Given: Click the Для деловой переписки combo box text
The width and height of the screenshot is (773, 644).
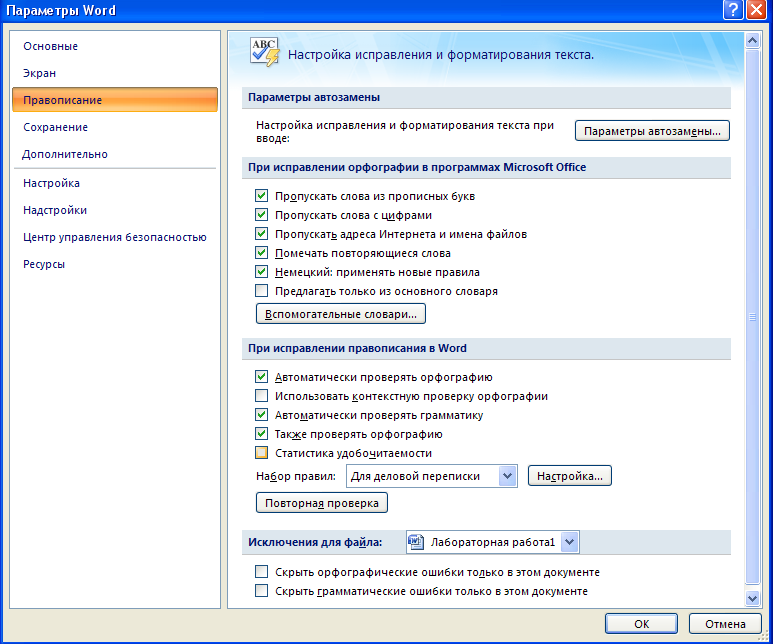Looking at the screenshot, I should click(415, 476).
